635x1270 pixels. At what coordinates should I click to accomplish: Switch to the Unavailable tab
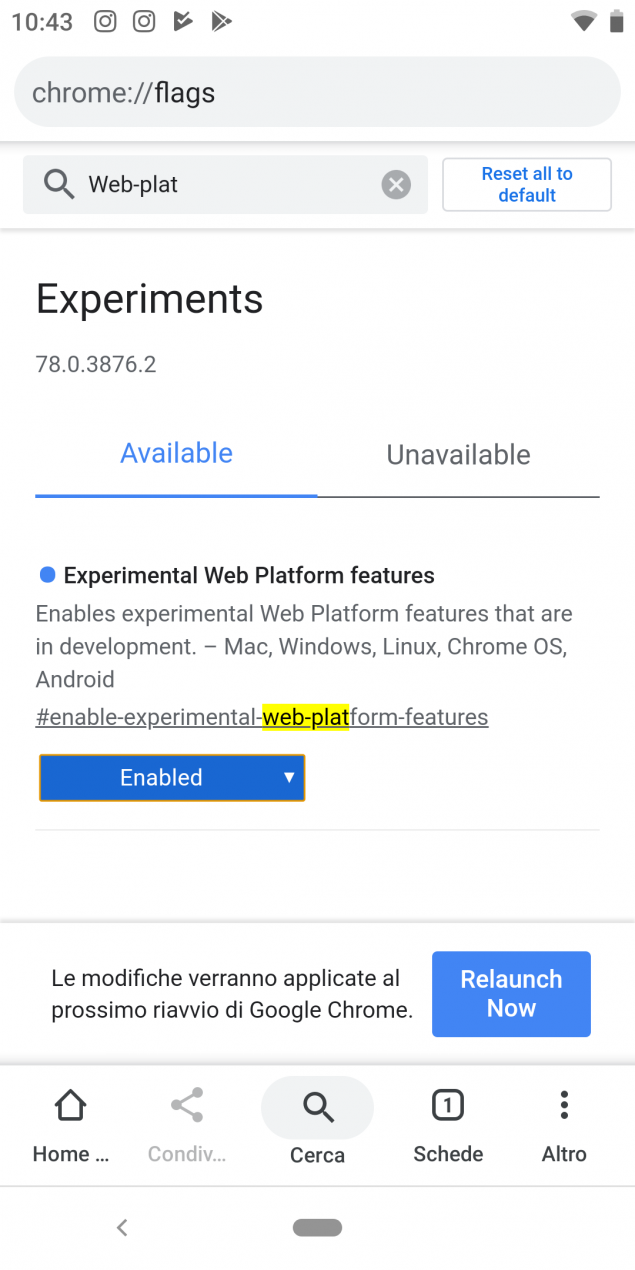458,454
